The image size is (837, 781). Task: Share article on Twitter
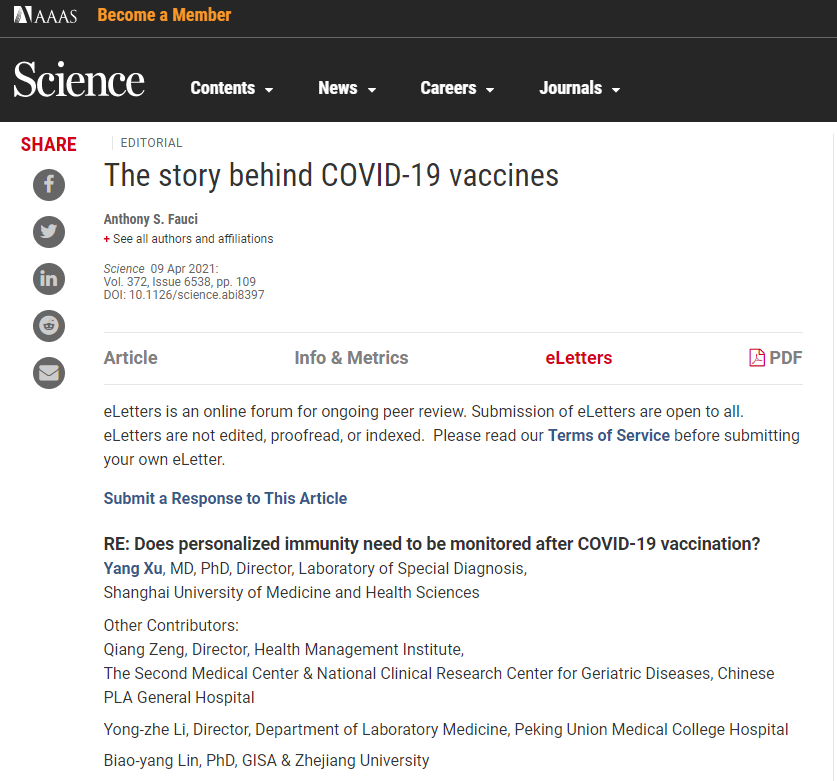coord(49,232)
